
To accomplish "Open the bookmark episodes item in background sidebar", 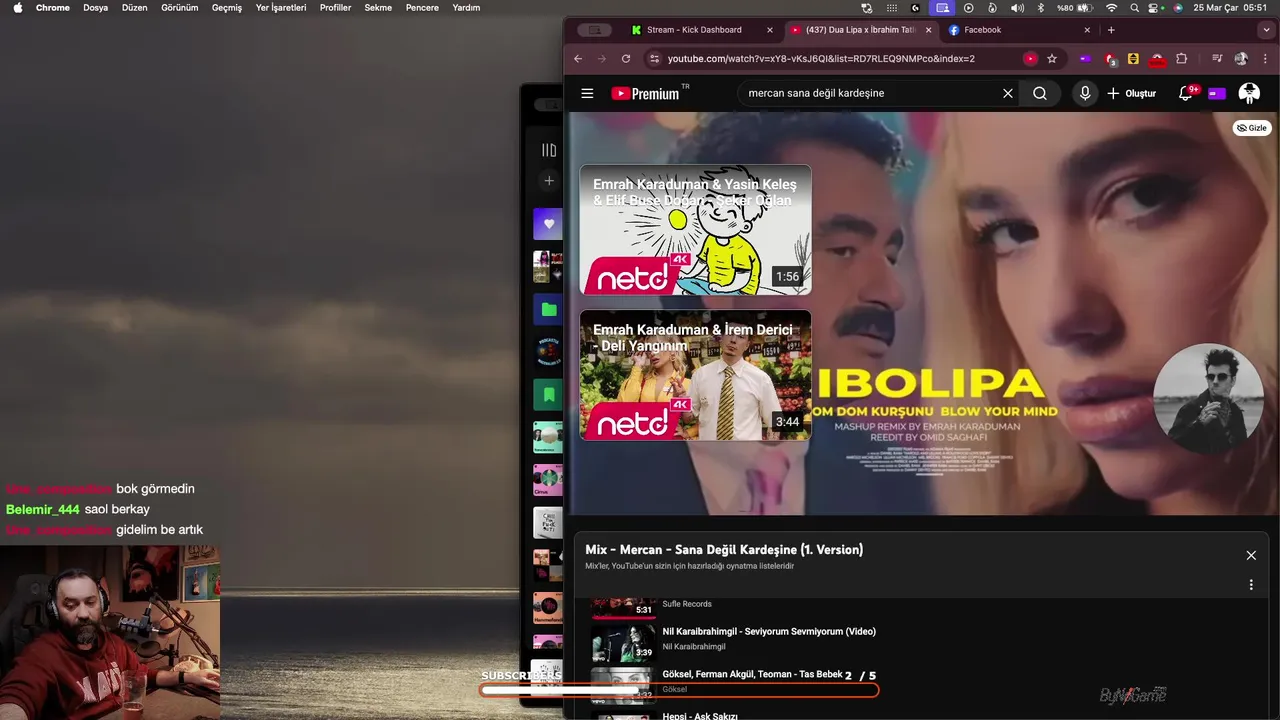I will coord(548,395).
